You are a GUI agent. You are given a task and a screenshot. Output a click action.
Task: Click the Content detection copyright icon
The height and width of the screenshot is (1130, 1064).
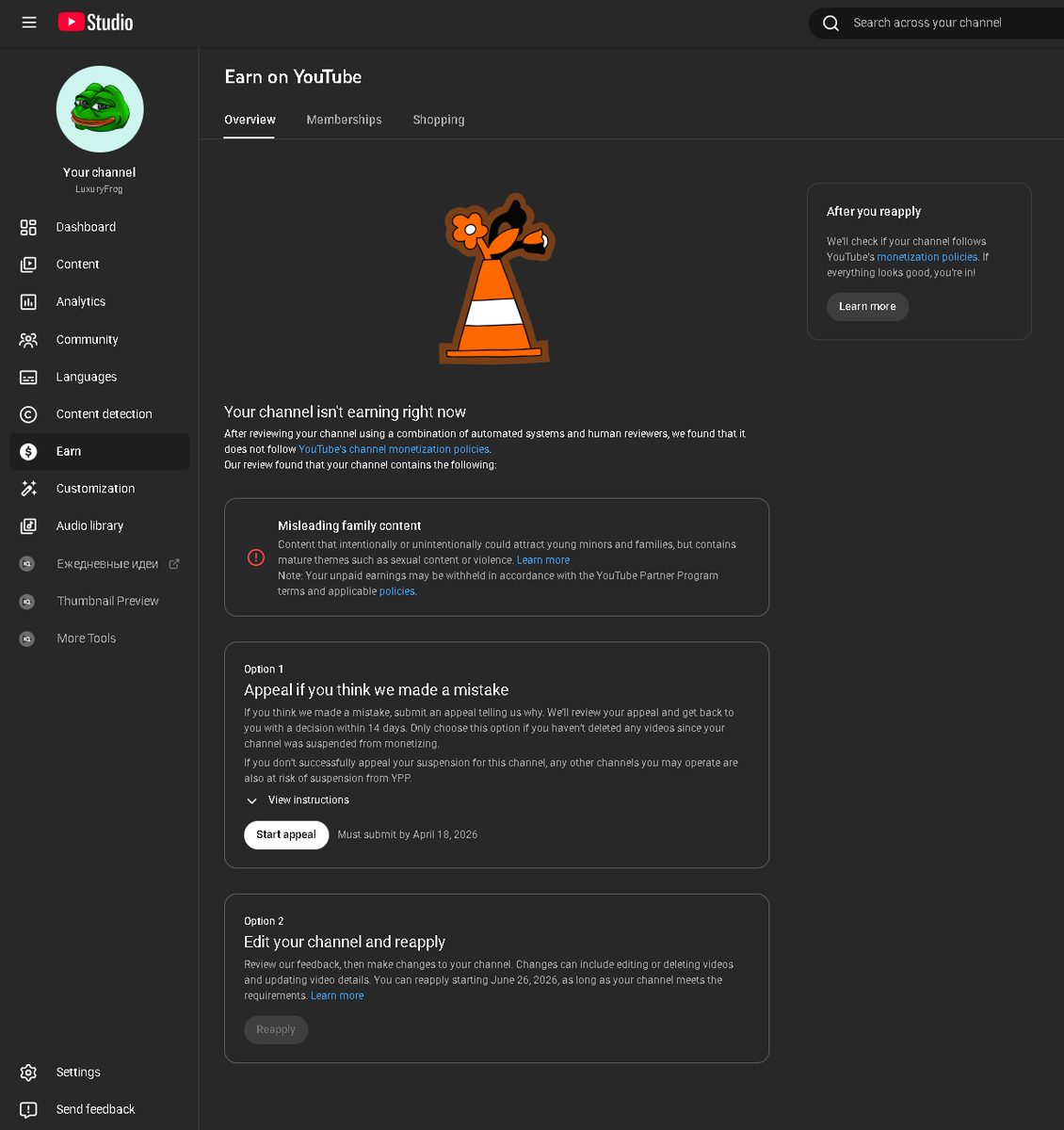tap(28, 414)
